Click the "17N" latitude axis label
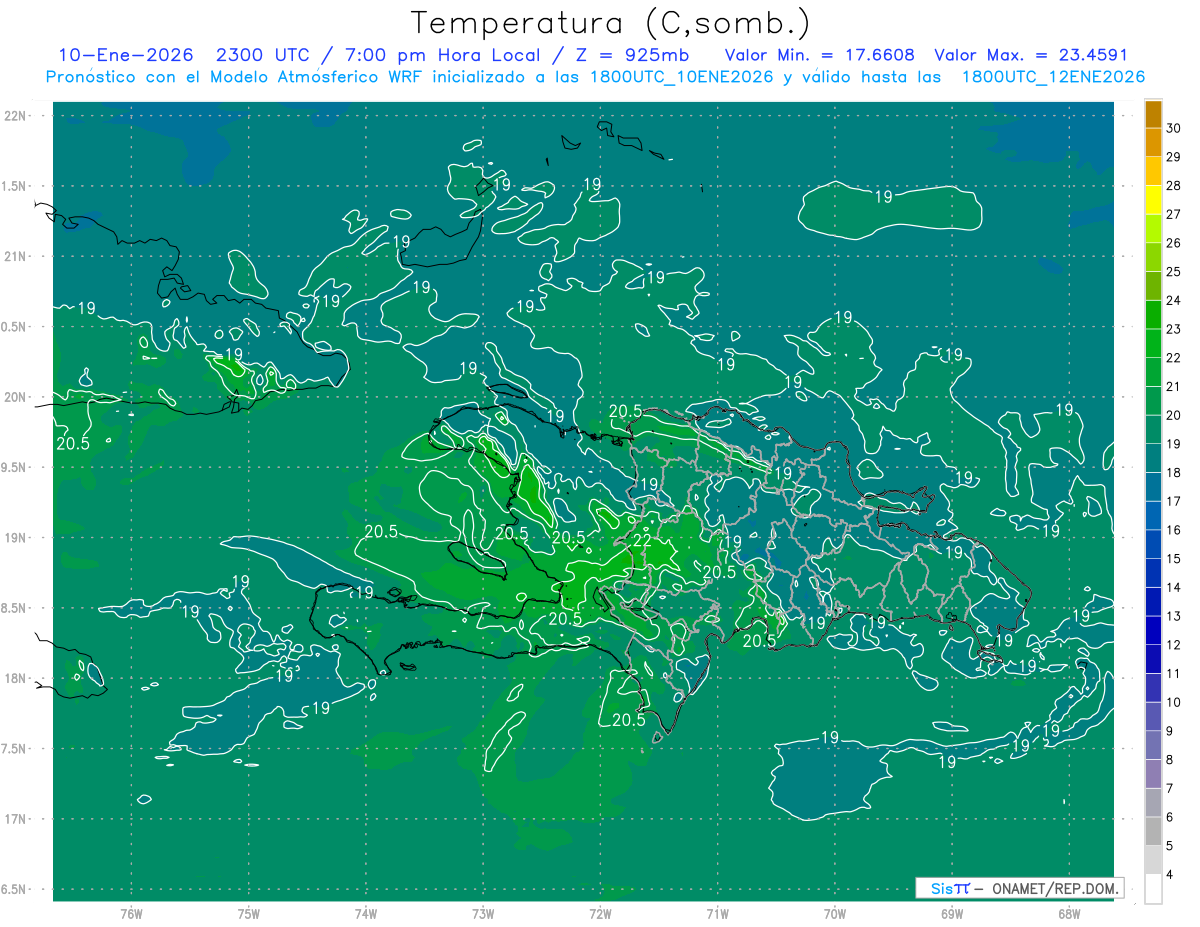This screenshot has width=1200, height=927. [x=16, y=819]
